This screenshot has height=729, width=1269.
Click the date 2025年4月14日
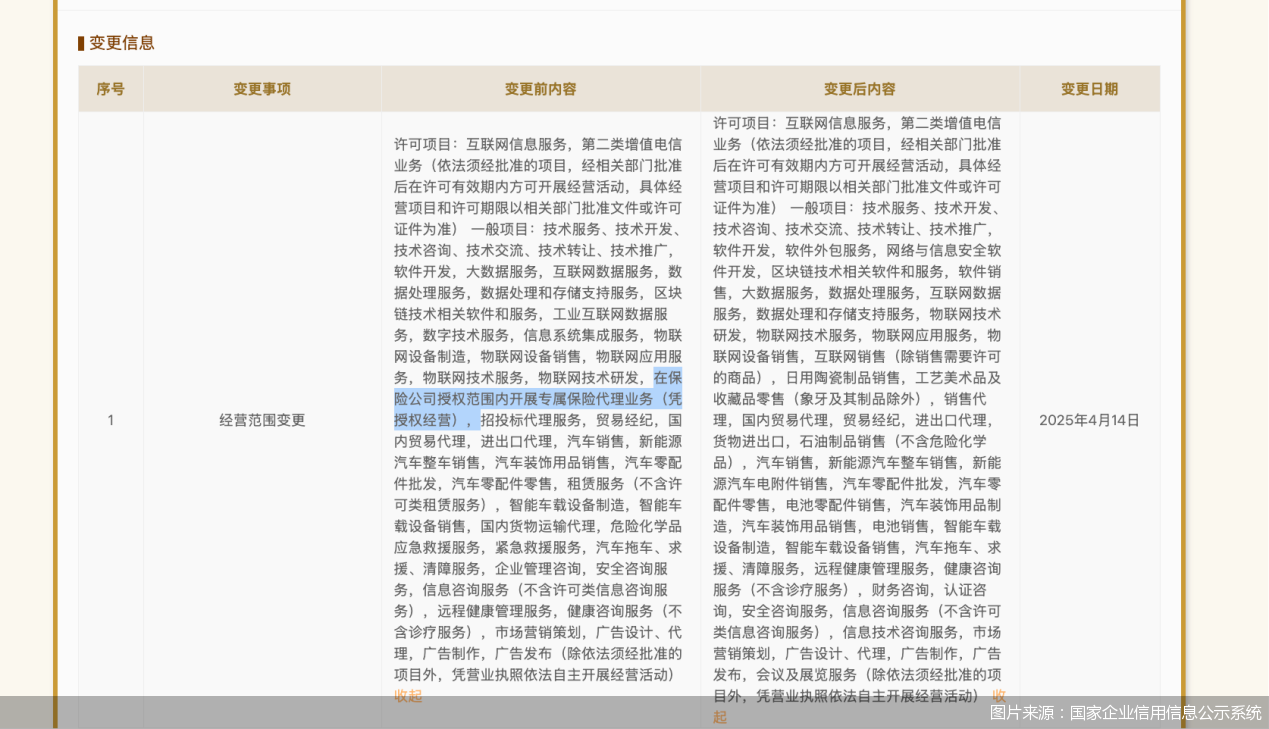[x=1089, y=420]
